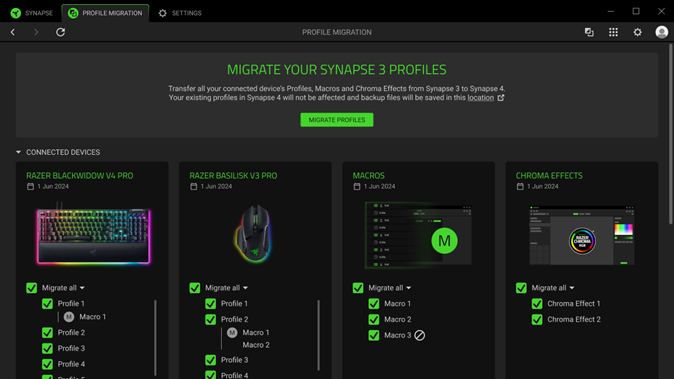Click the Razer BlackWidow V4 Pro title
The width and height of the screenshot is (674, 379).
(80, 175)
